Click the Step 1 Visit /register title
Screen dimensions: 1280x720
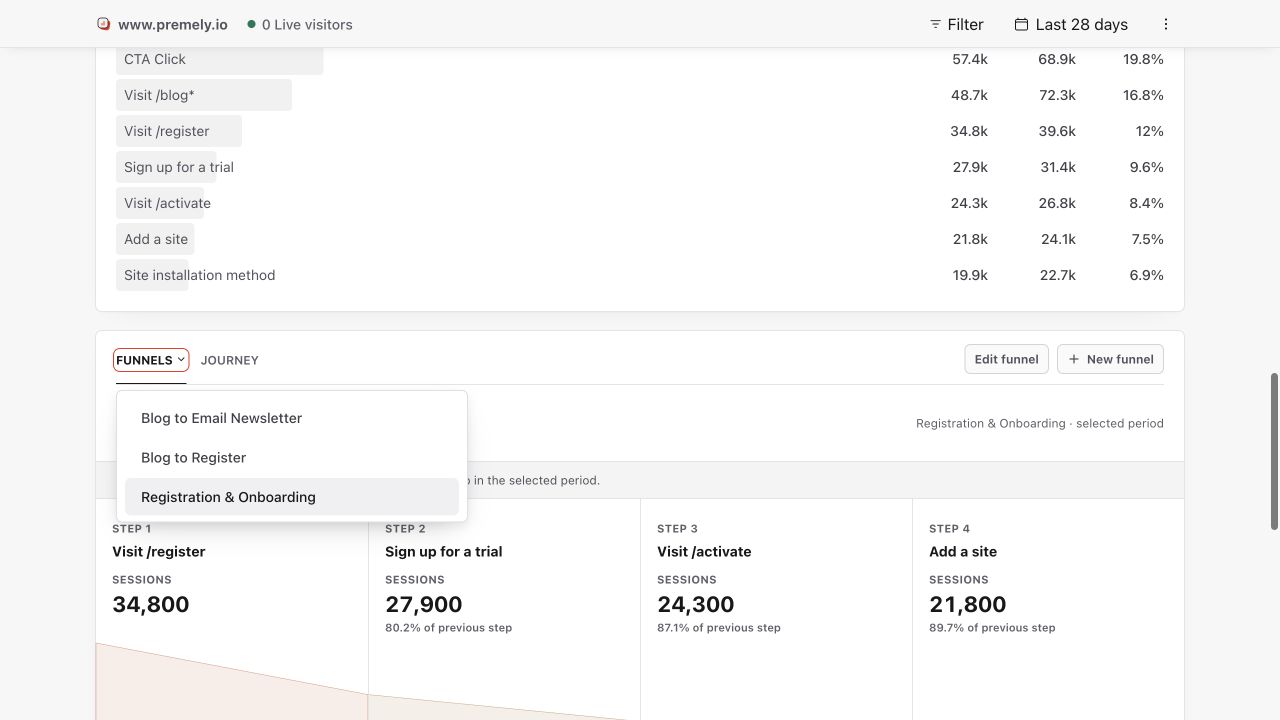[x=159, y=551]
